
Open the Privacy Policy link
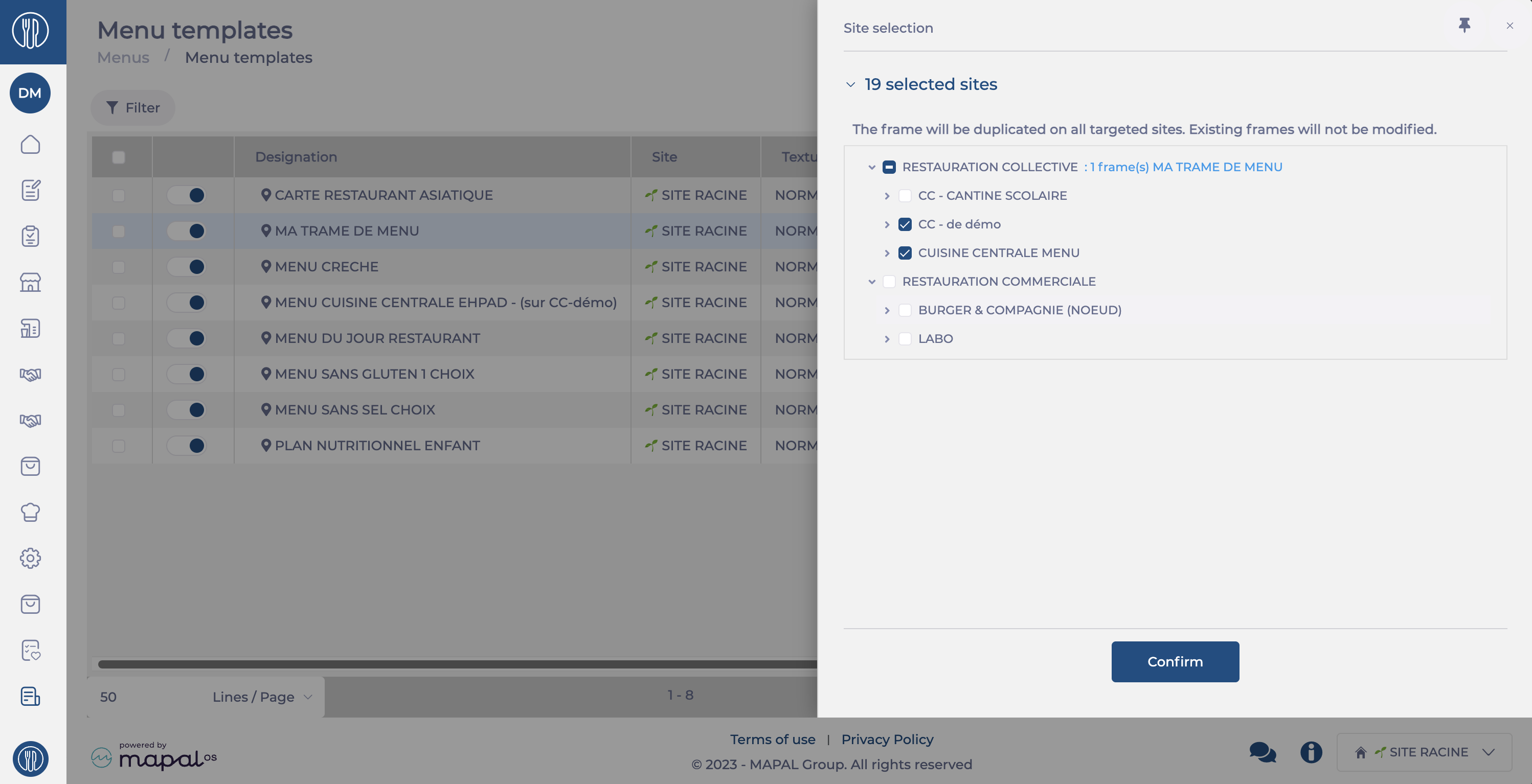pyautogui.click(x=887, y=740)
